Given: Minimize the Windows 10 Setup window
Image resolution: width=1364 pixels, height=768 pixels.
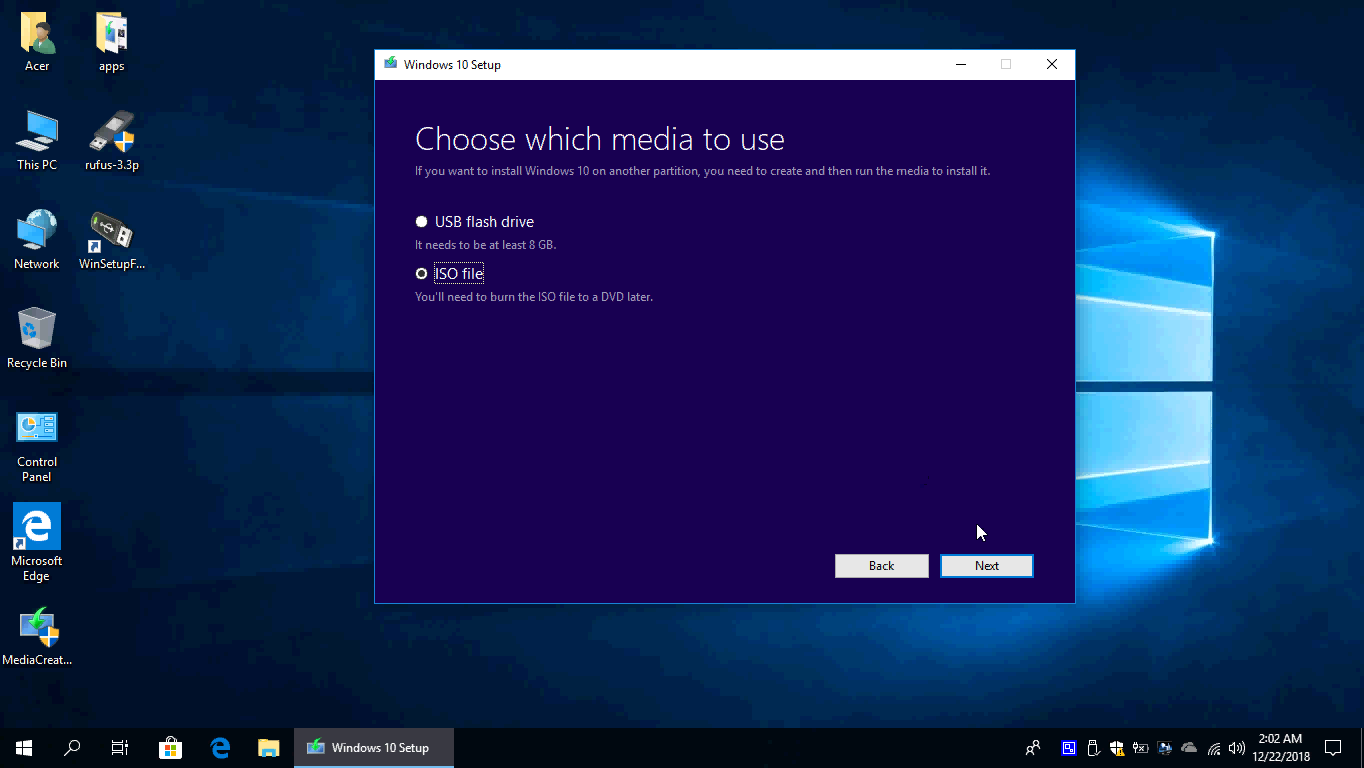Looking at the screenshot, I should point(960,65).
